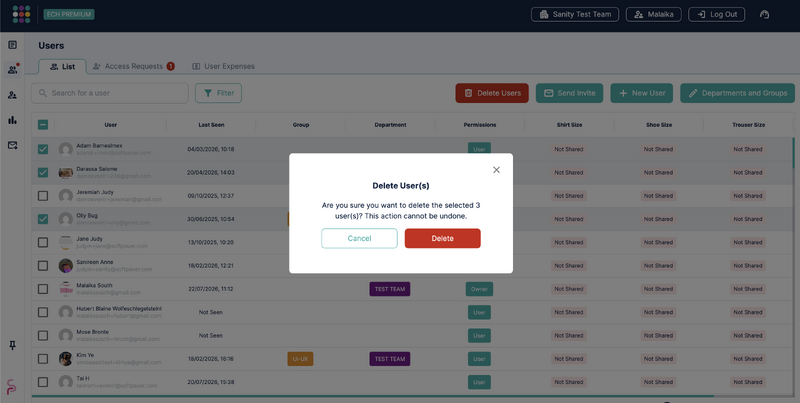
Task: Switch to the List tab
Action: [63, 66]
